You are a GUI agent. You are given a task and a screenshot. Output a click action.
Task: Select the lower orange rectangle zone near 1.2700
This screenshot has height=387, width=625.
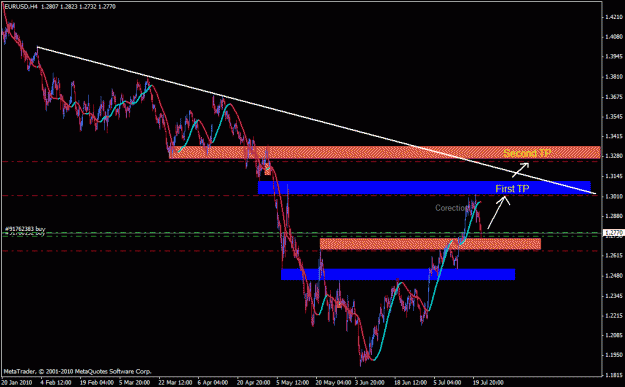[430, 244]
